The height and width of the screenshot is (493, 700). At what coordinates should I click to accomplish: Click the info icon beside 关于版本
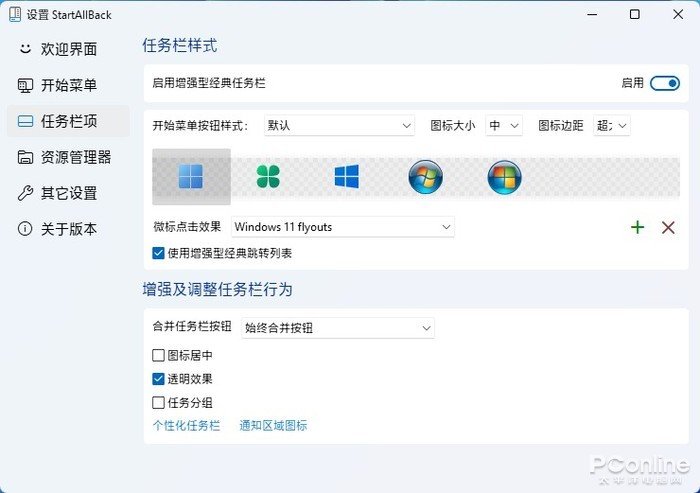point(25,229)
